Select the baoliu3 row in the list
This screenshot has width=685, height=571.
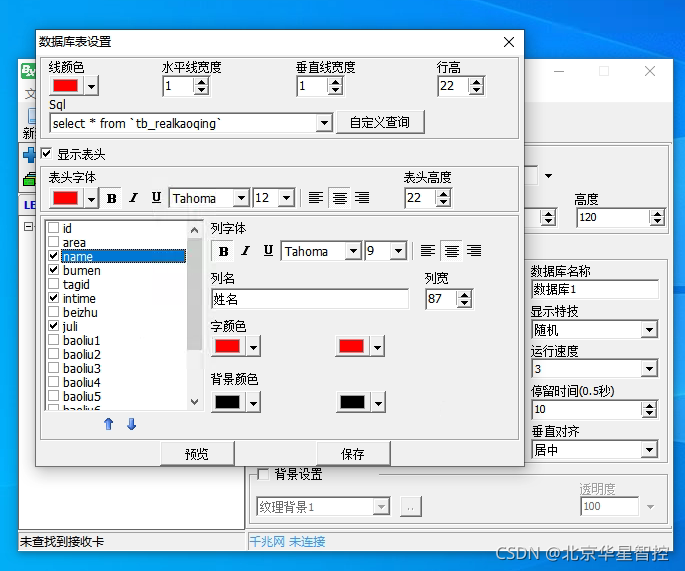81,368
